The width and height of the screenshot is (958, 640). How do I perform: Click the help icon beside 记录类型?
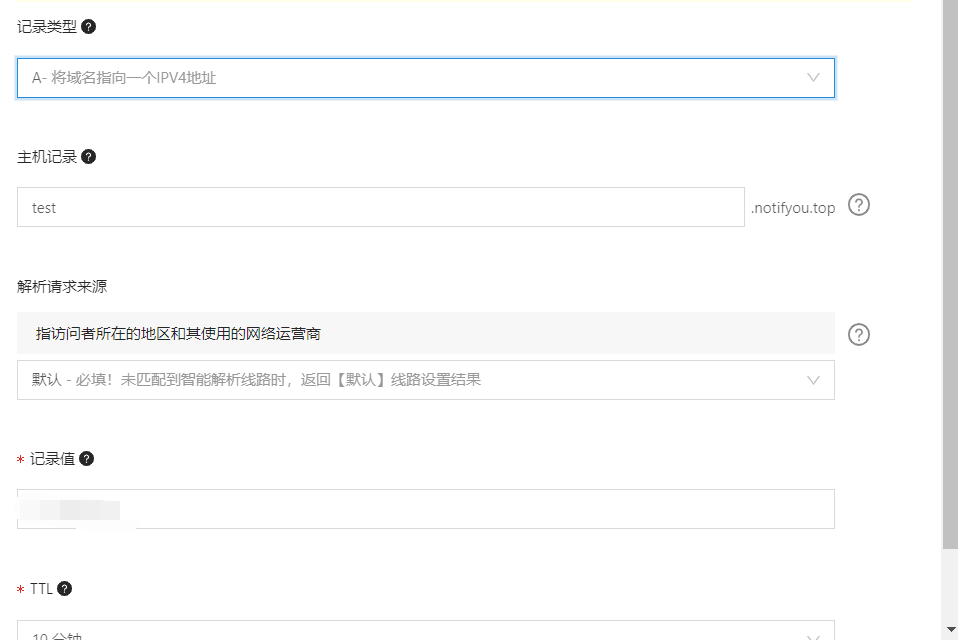(89, 27)
